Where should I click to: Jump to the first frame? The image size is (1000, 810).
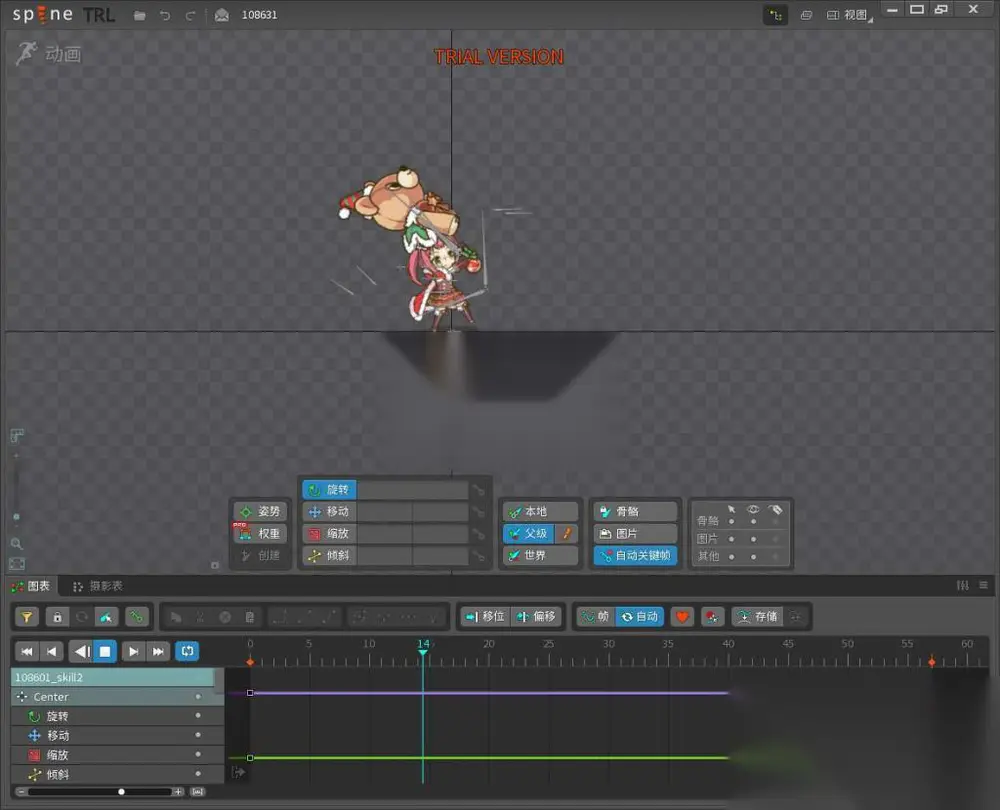click(27, 651)
